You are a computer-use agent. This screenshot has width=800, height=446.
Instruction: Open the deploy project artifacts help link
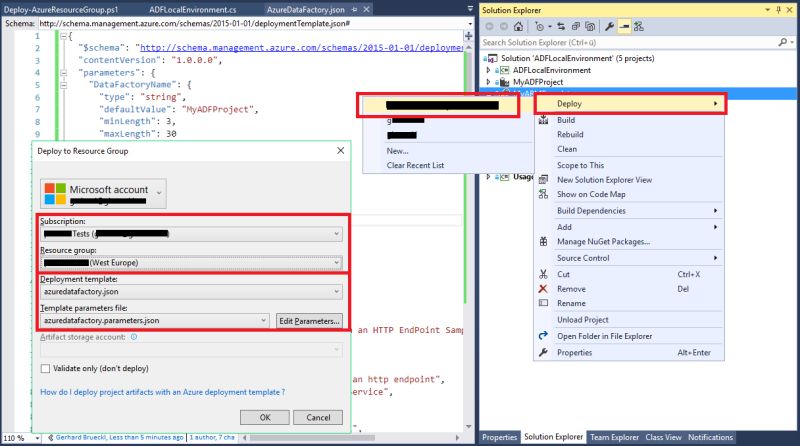(162, 392)
